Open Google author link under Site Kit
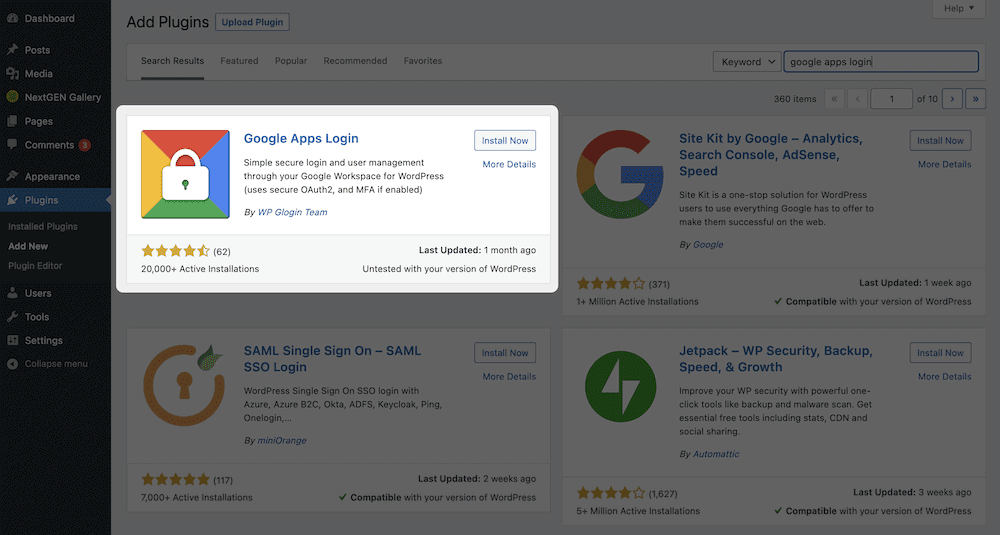1000x535 pixels. 708,245
